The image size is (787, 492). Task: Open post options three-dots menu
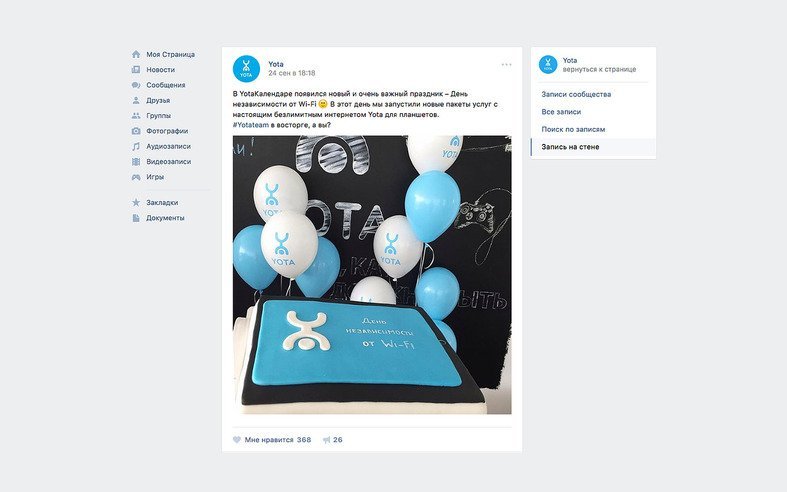pyautogui.click(x=506, y=64)
